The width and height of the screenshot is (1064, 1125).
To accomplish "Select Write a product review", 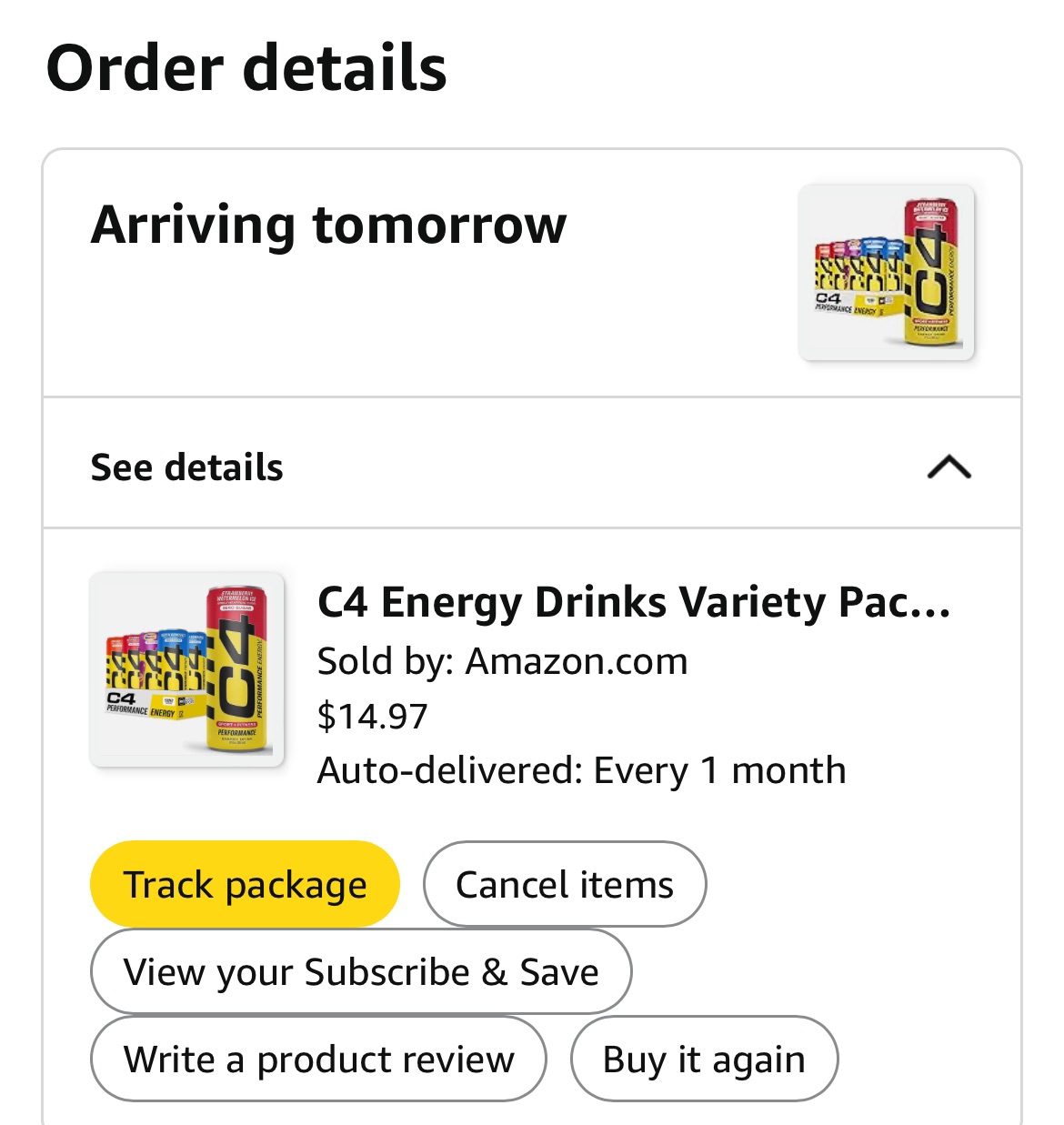I will coord(319,1058).
